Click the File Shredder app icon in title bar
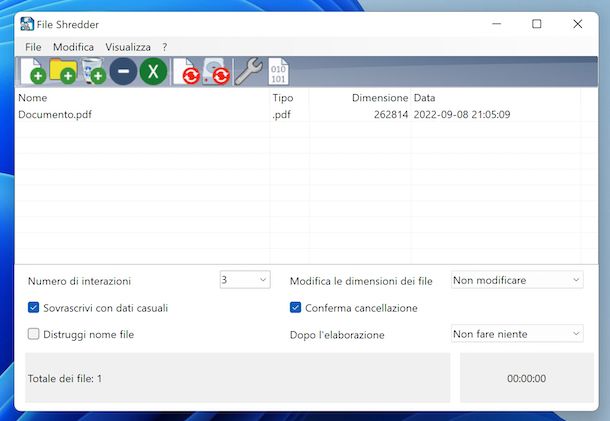Image resolution: width=610 pixels, height=421 pixels. point(27,24)
